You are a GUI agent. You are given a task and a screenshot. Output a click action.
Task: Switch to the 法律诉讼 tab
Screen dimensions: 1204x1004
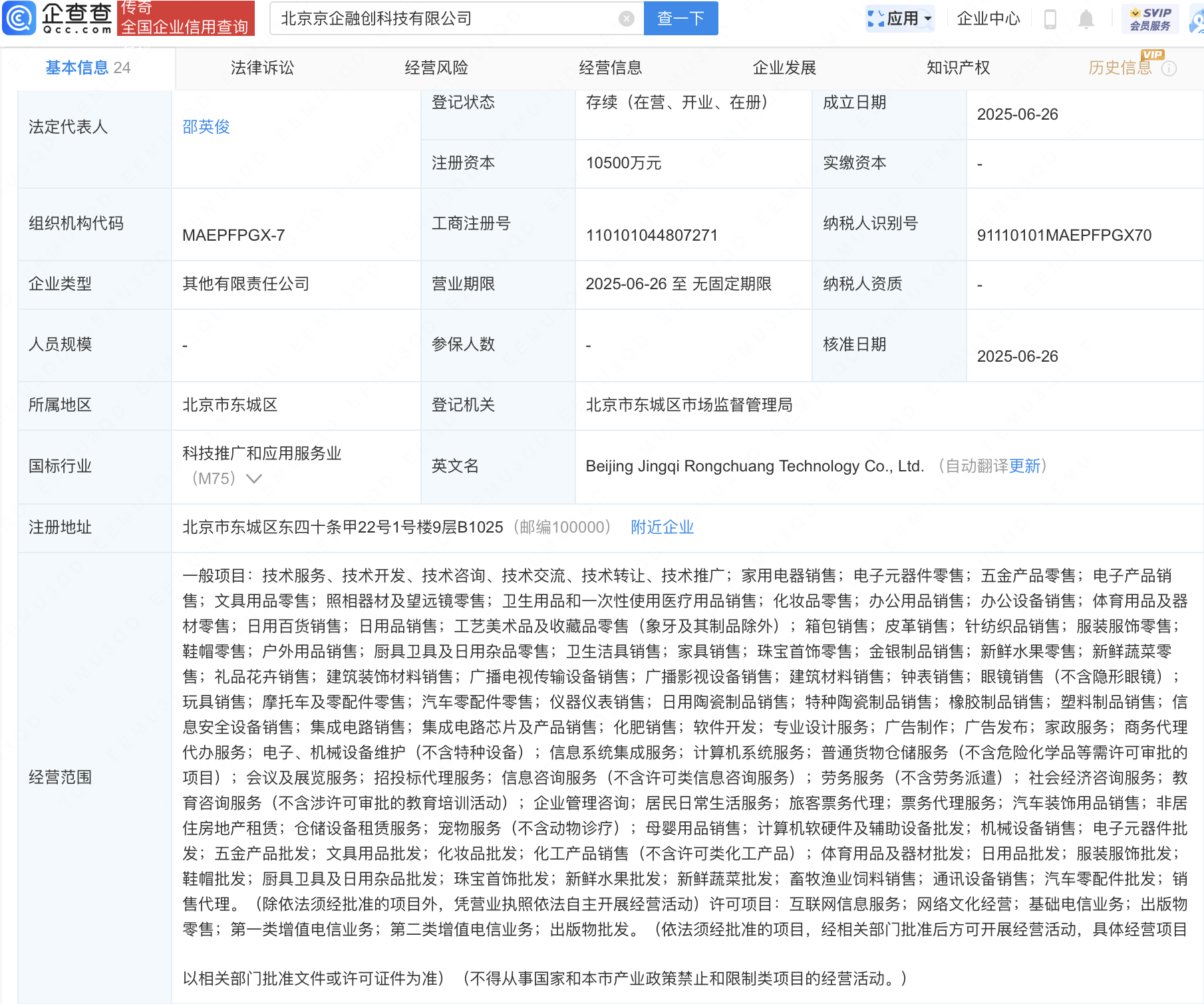pyautogui.click(x=262, y=68)
